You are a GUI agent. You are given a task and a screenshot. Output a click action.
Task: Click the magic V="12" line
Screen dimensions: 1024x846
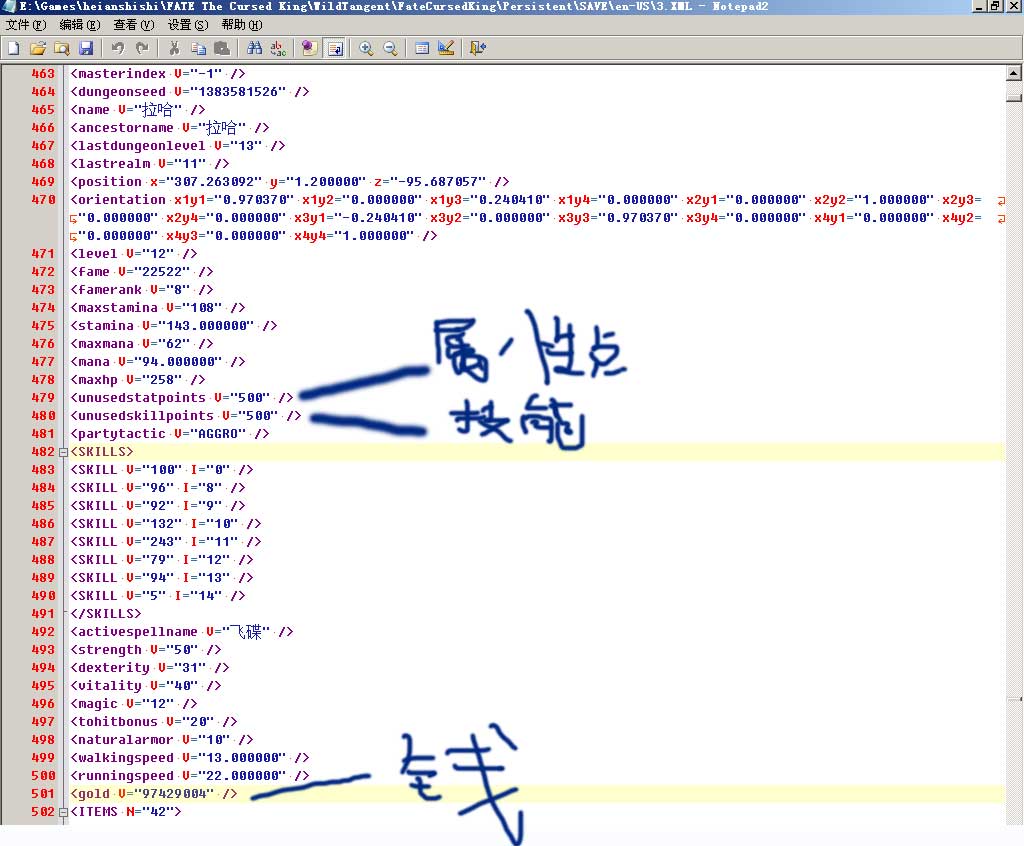coord(134,704)
